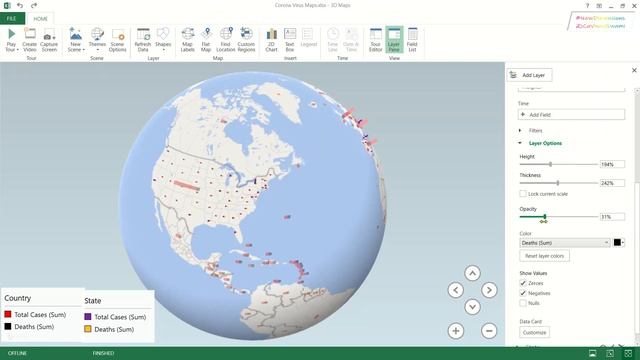Screen dimensions: 640x360
Task: Zoom out with the minus button
Action: [x=489, y=331]
